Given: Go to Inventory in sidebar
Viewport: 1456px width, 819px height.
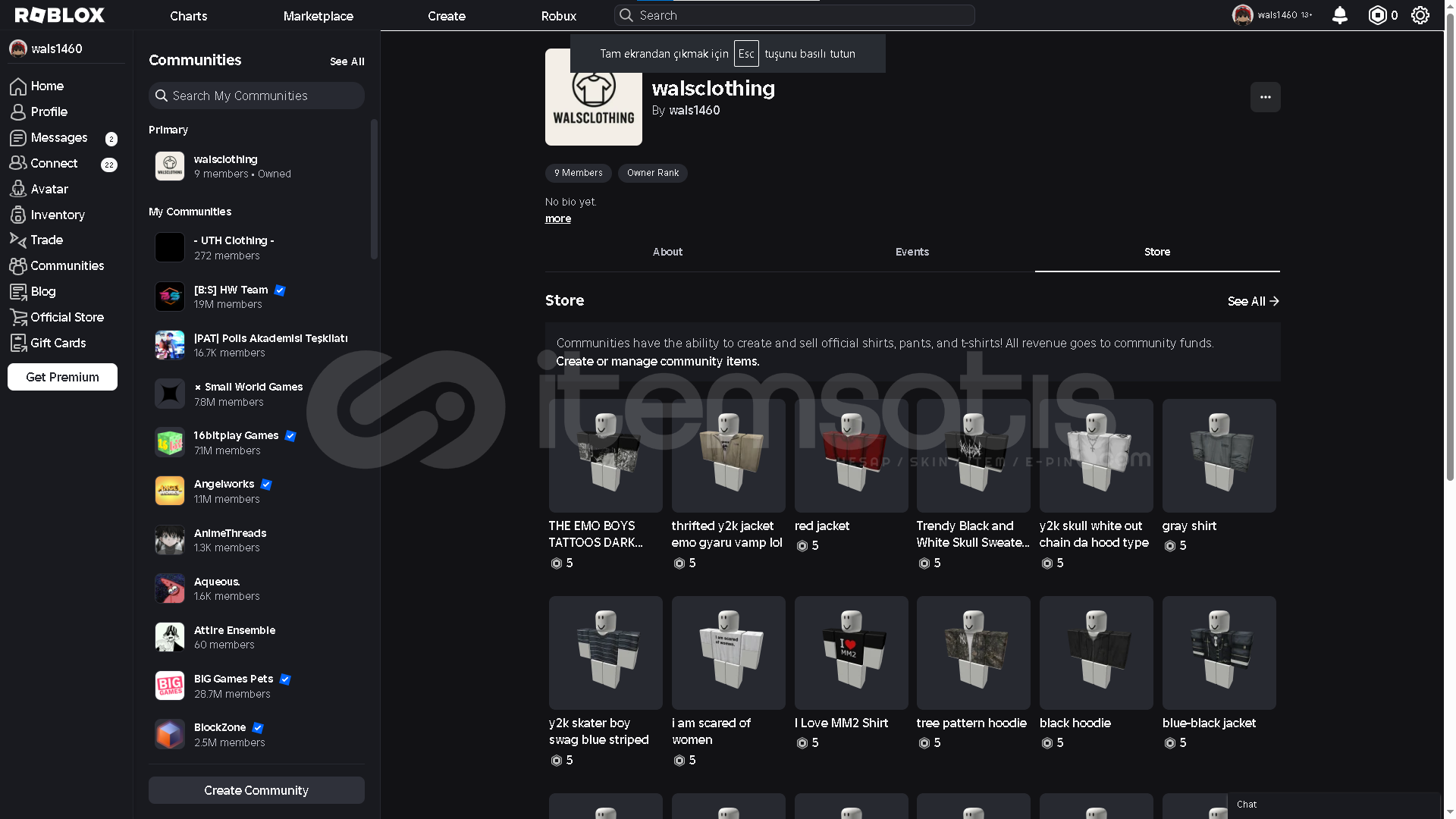Looking at the screenshot, I should click(x=57, y=215).
